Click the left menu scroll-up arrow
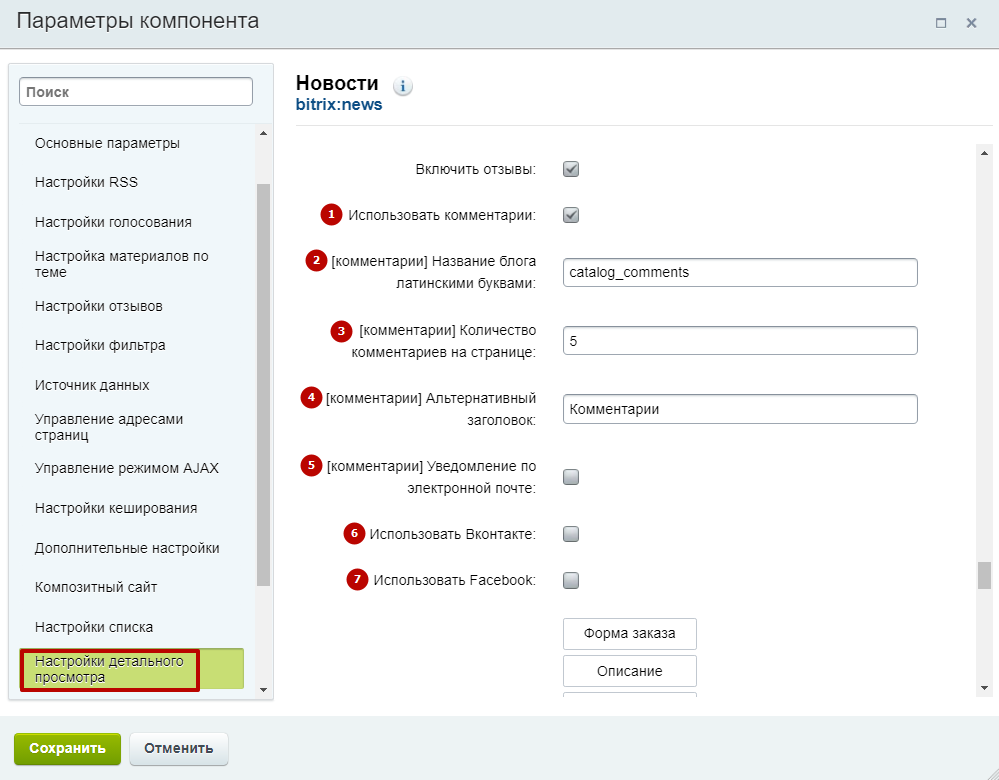999x780 pixels. [263, 133]
